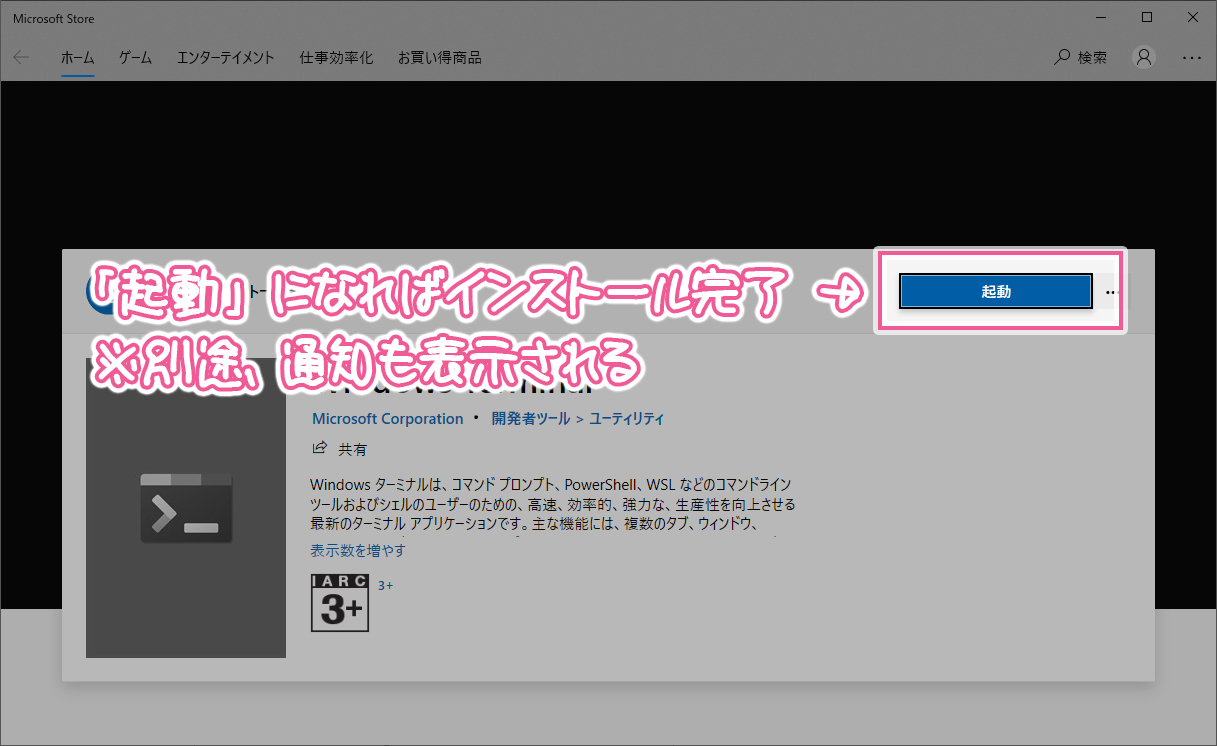Viewport: 1217px width, 746px height.
Task: Close the Microsoft Store window
Action: (x=1193, y=17)
